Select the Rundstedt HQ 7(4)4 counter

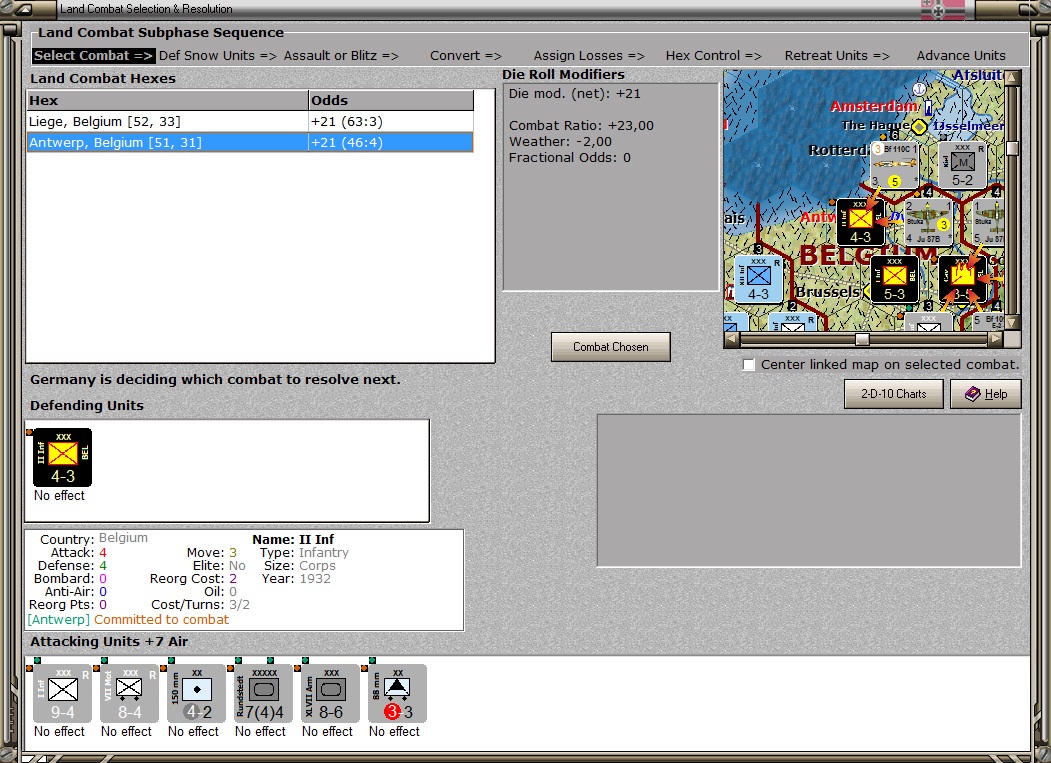[x=263, y=693]
